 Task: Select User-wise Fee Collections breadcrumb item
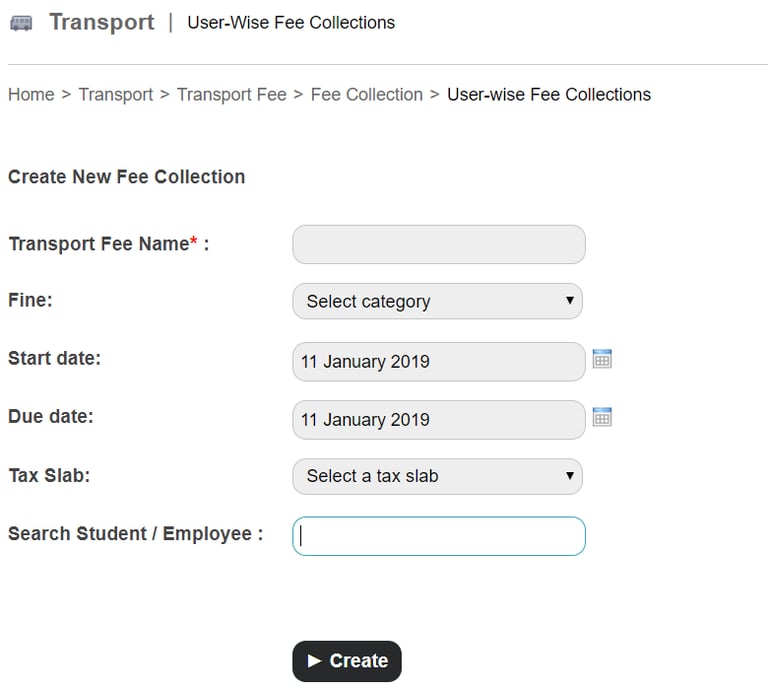(549, 95)
